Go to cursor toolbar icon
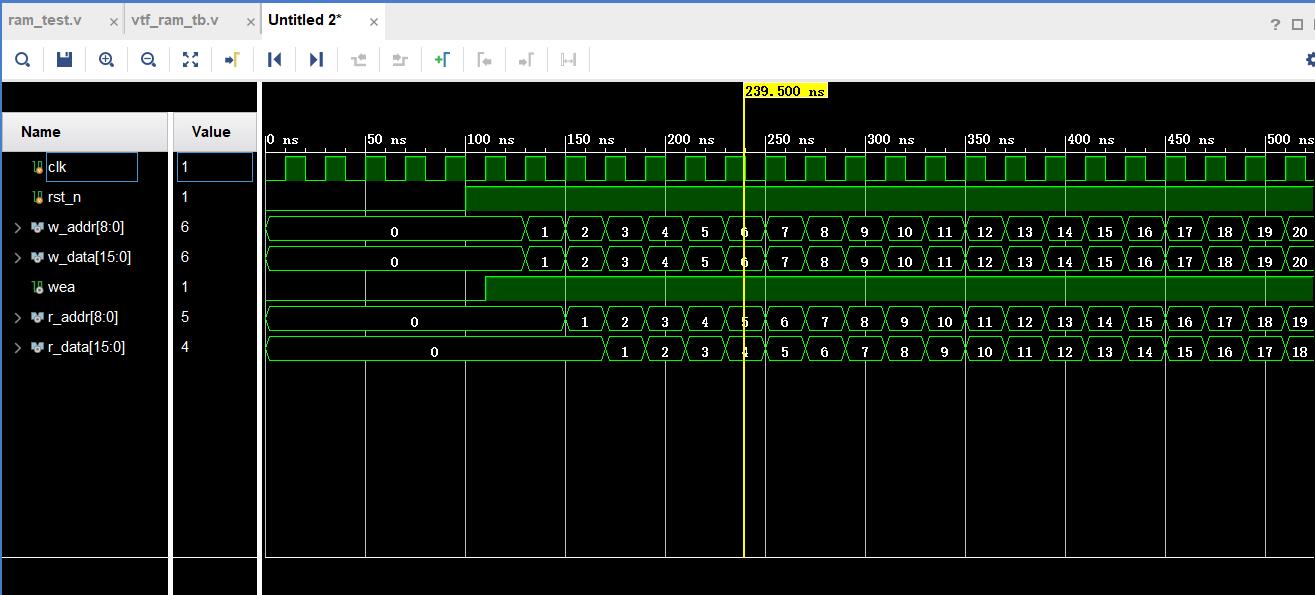 pos(232,60)
